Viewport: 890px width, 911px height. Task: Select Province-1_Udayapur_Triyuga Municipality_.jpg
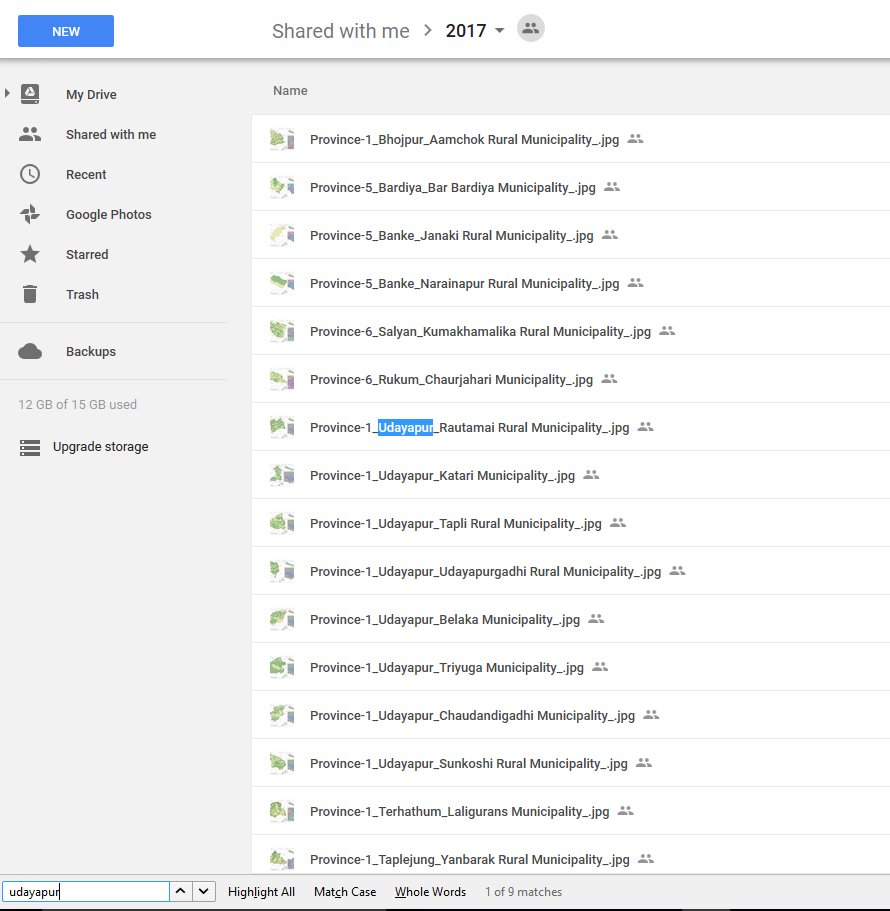570,667
